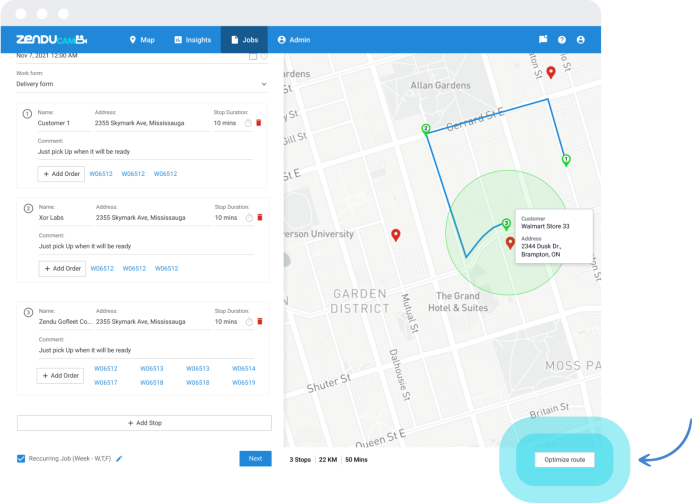This screenshot has height=503, width=700.
Task: Click the Next button
Action: click(x=255, y=458)
